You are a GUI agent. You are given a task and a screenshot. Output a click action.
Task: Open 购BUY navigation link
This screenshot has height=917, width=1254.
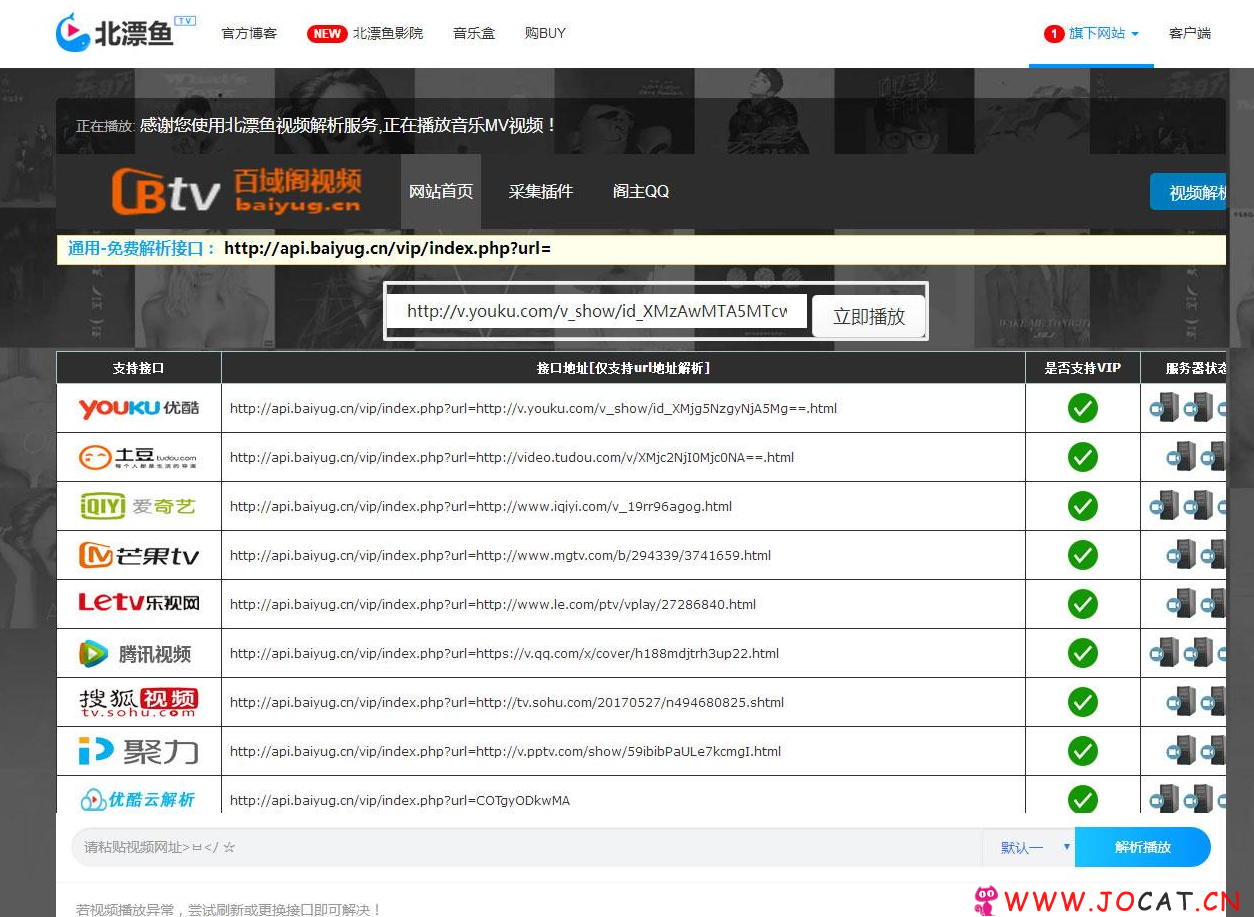(x=545, y=33)
